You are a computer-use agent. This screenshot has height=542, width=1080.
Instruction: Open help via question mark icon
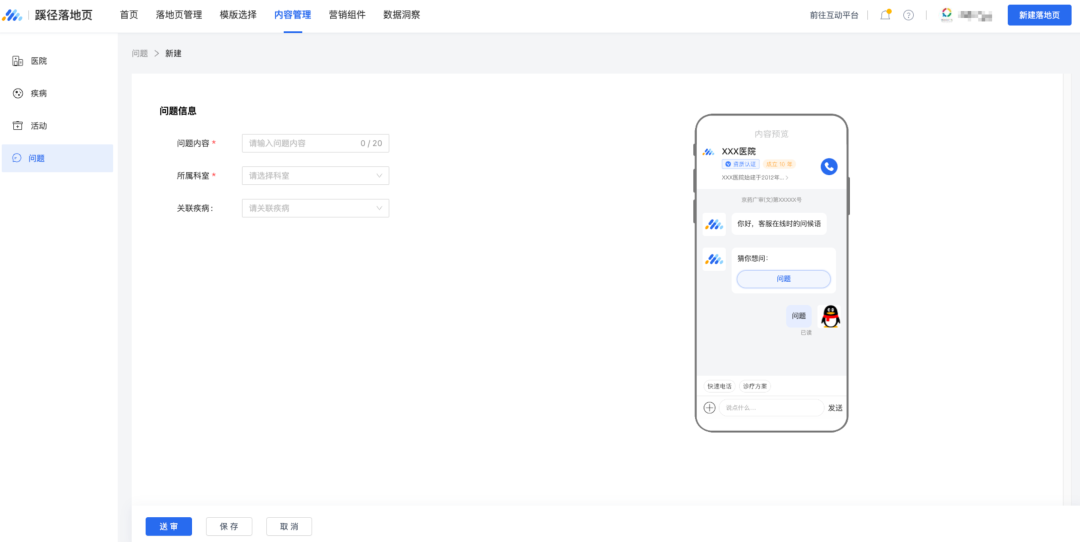(x=908, y=15)
